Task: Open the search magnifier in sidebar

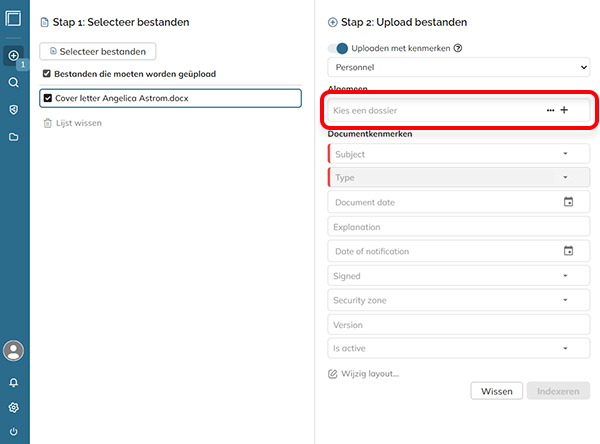Action: [x=13, y=82]
